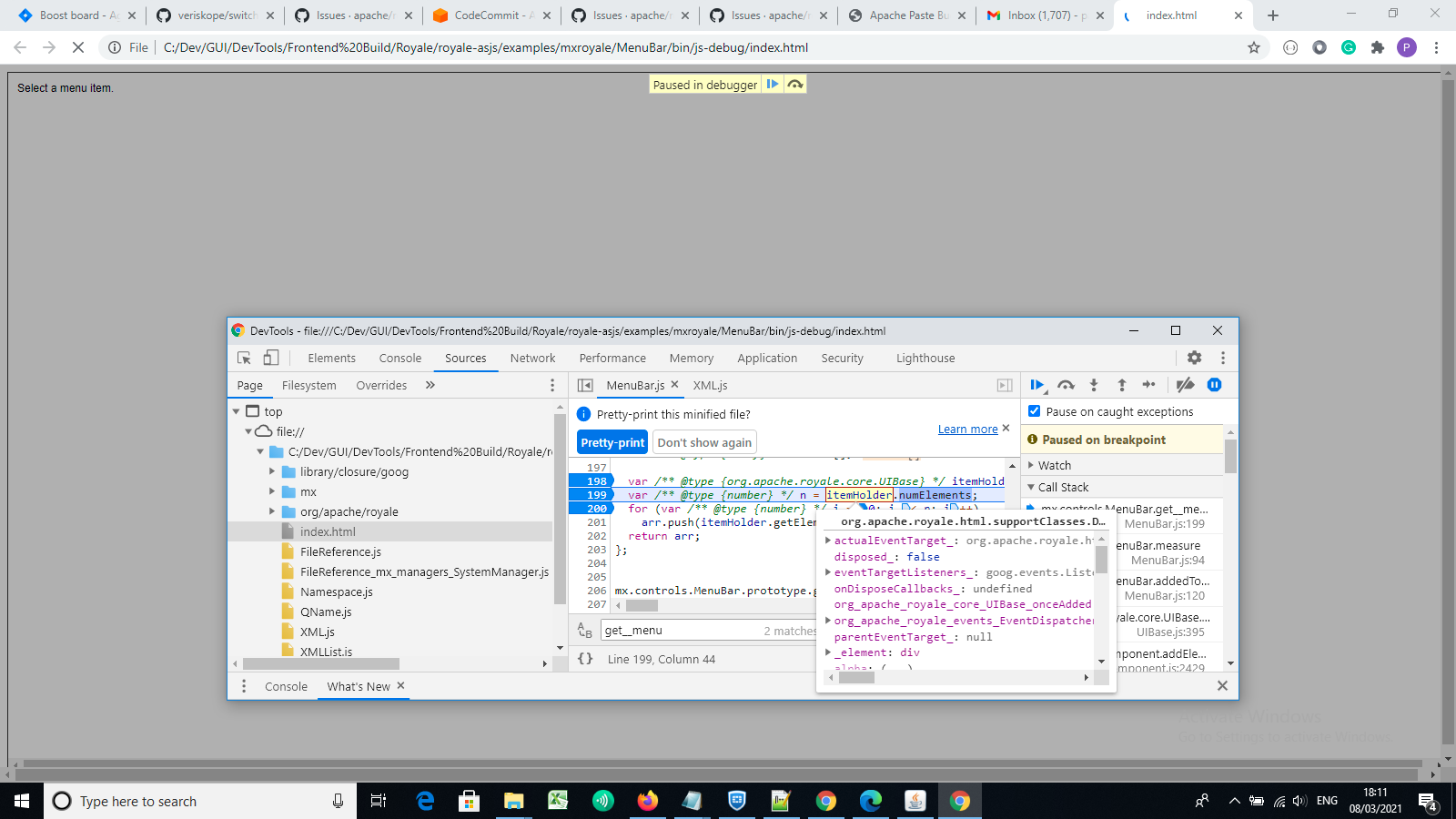Open the Network panel

click(532, 358)
